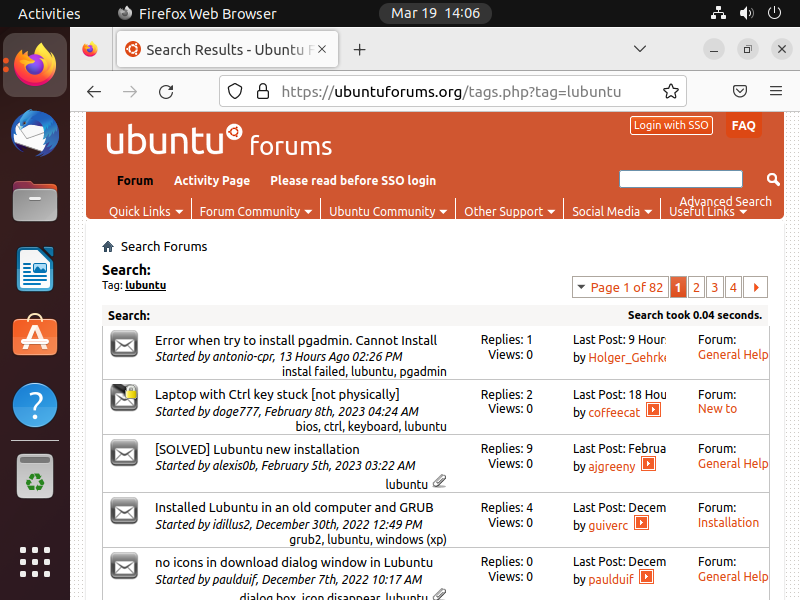
Task: Open Thunderbird Mail from the dock
Action: (35, 133)
